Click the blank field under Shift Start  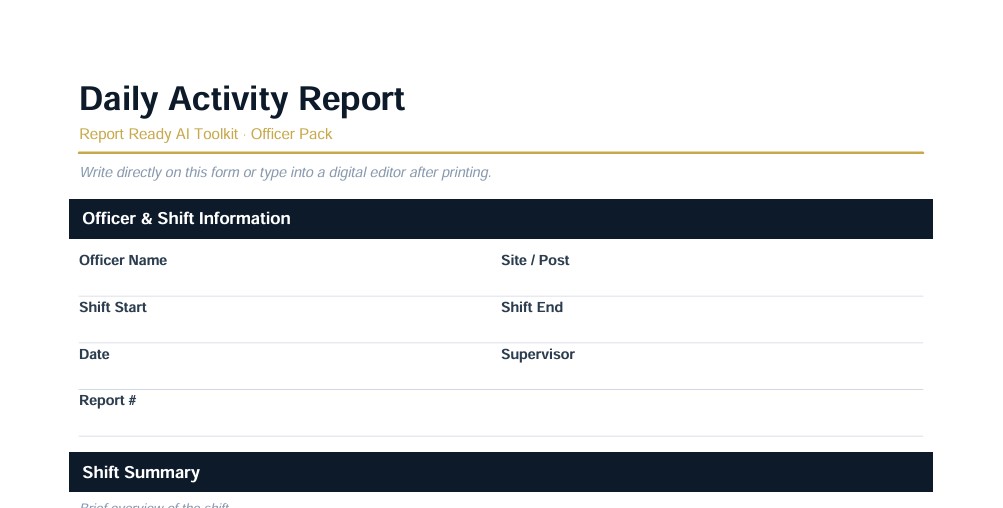click(290, 329)
